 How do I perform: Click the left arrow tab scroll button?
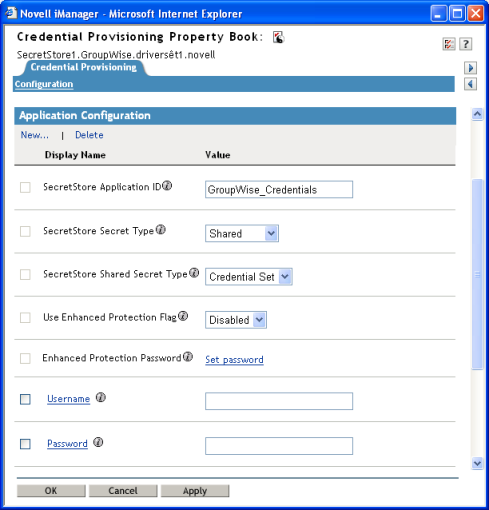470,84
